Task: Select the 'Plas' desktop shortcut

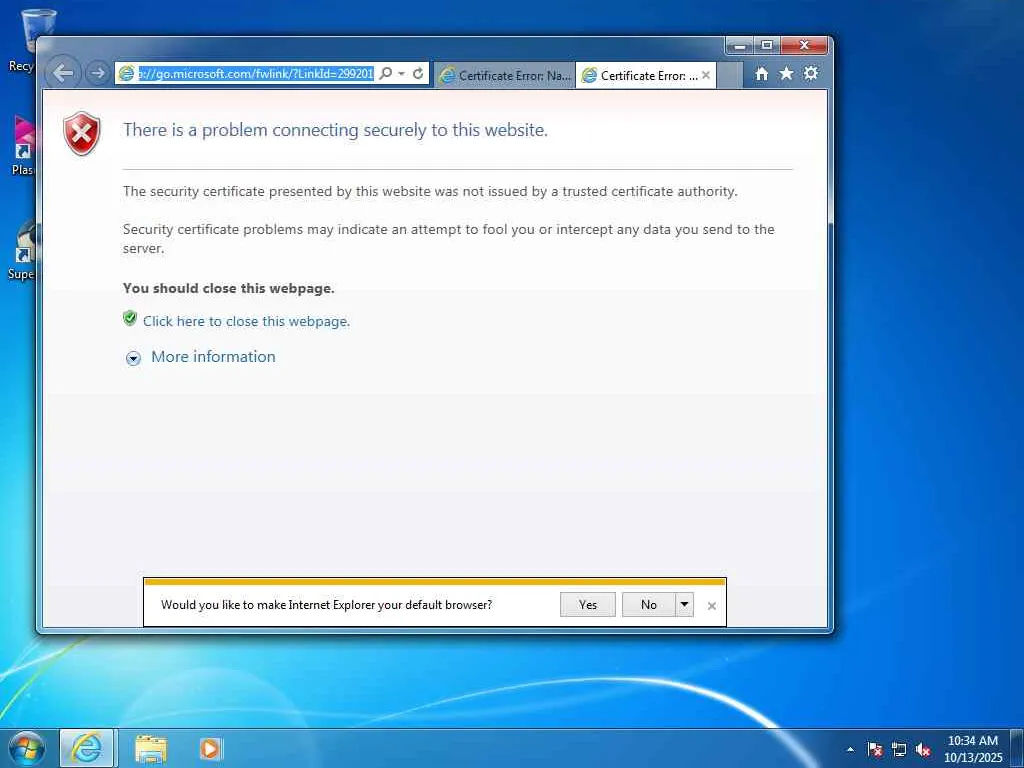Action: [23, 146]
